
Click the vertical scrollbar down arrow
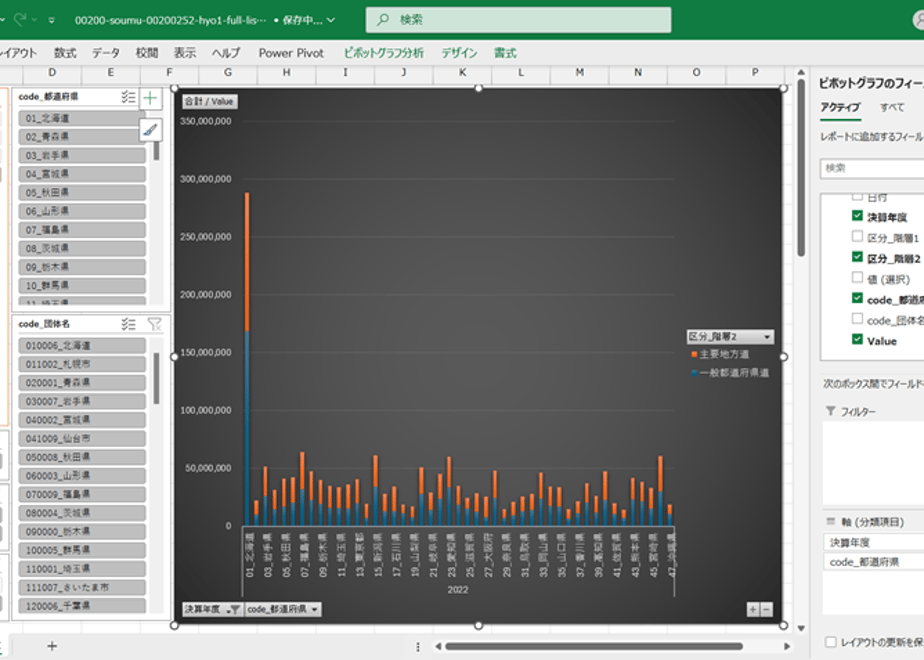(x=801, y=628)
